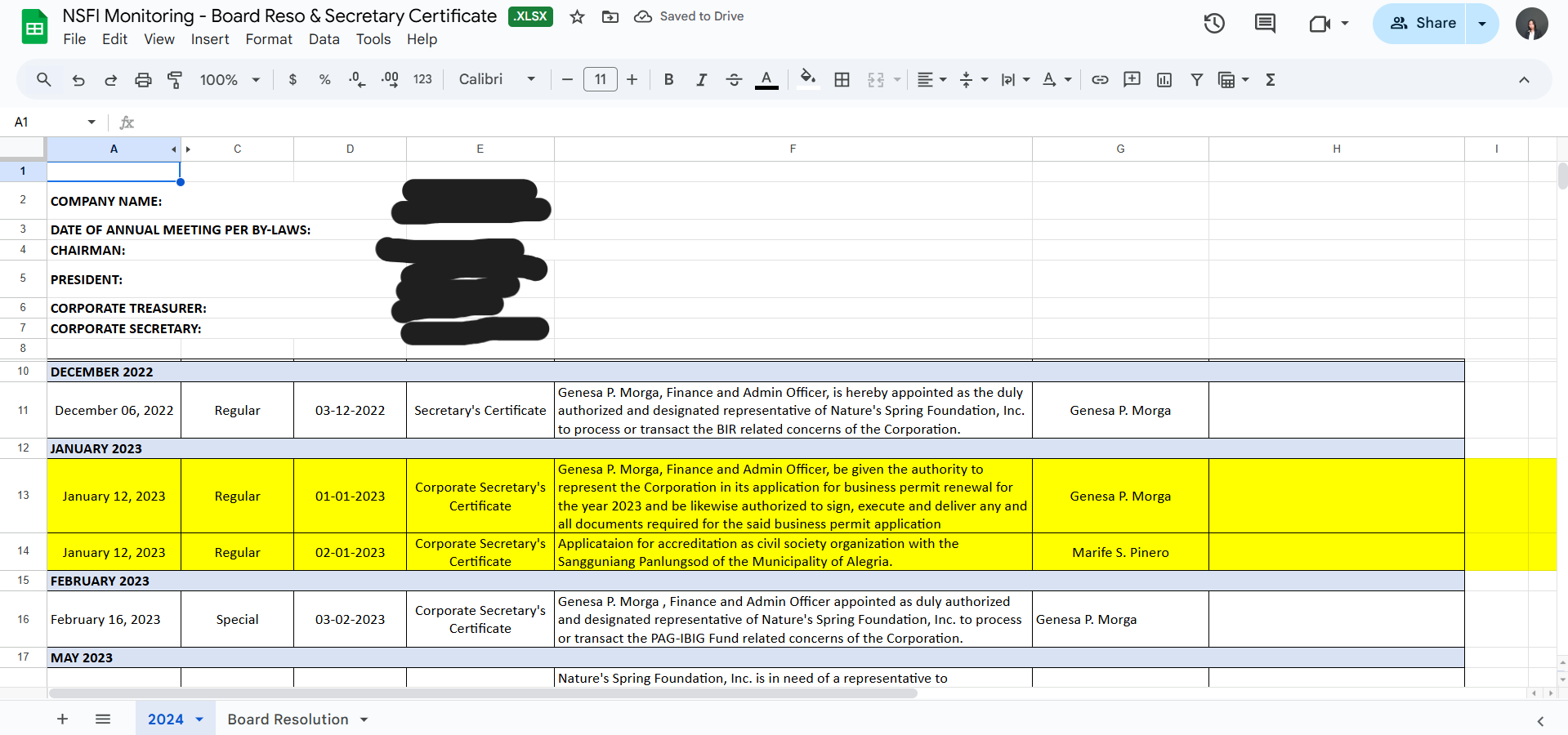This screenshot has width=1568, height=735.
Task: Open the comments panel icon
Action: tap(1265, 24)
